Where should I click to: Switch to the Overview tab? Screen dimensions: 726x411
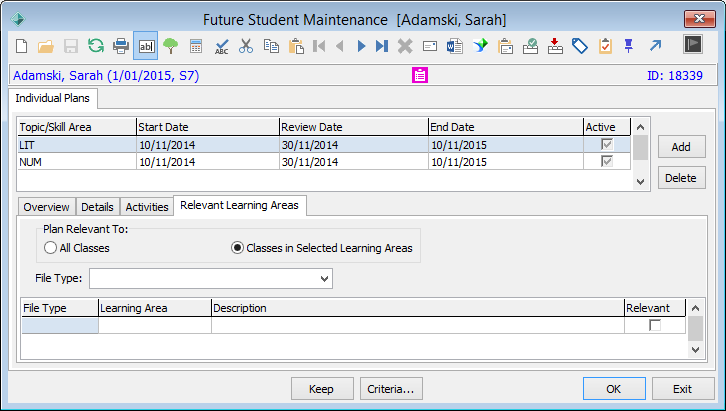(x=46, y=207)
